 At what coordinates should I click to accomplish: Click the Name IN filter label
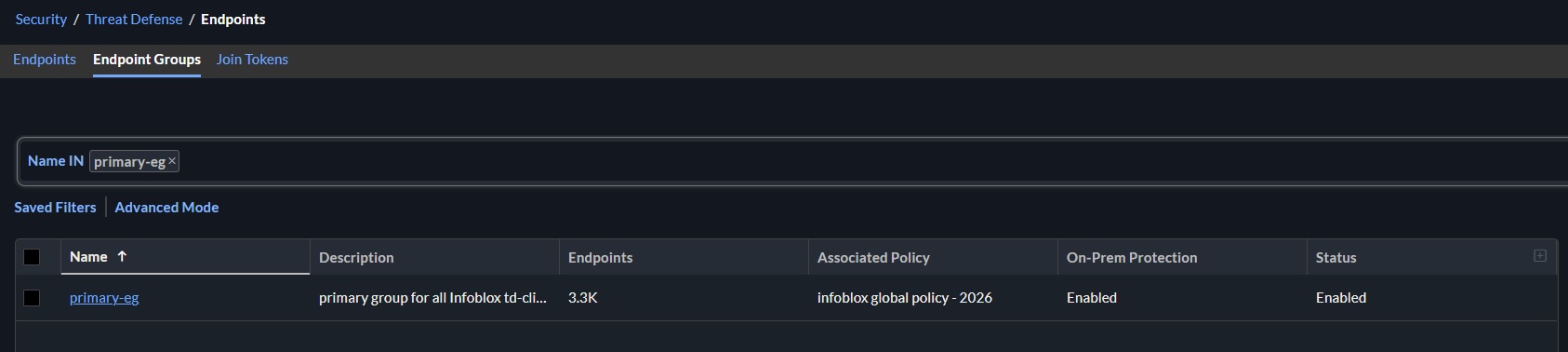(56, 161)
